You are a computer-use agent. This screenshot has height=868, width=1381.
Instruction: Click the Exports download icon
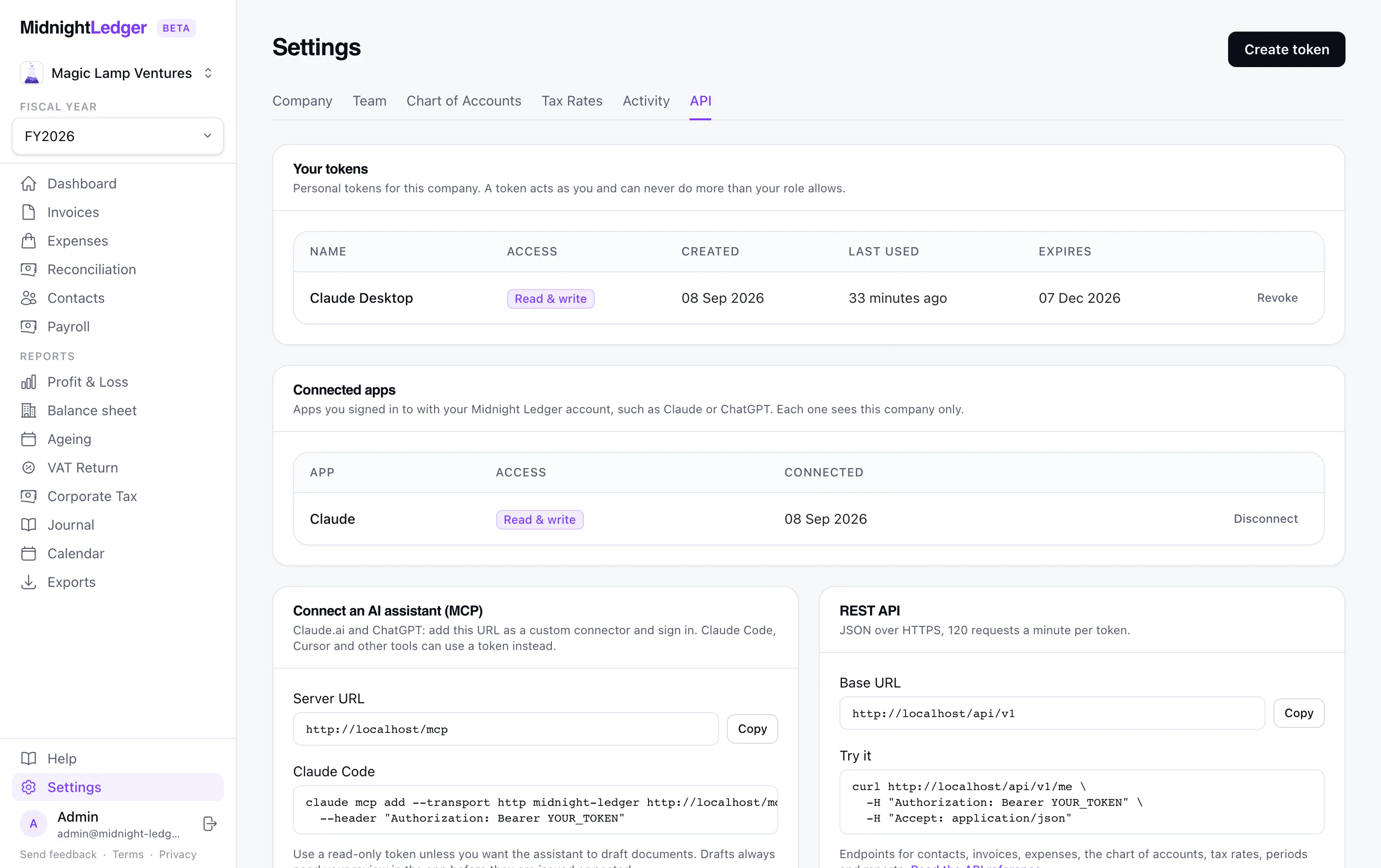tap(29, 582)
